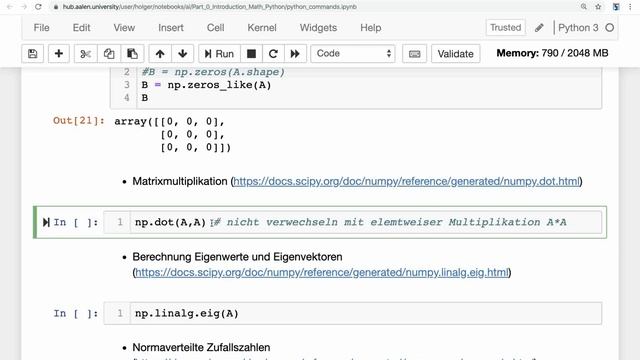Click the site lock icon in address bar
Viewport: 640px width, 360px height.
56,7
